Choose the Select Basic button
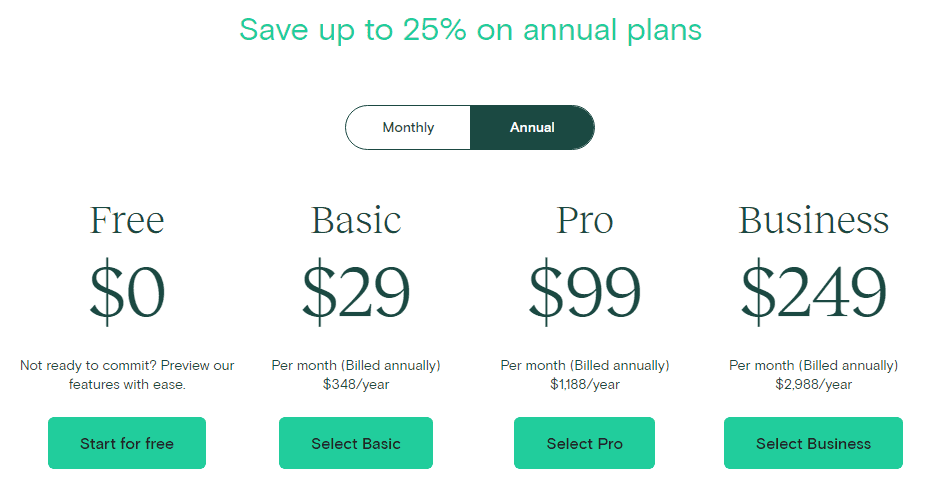943x499 pixels. point(356,443)
